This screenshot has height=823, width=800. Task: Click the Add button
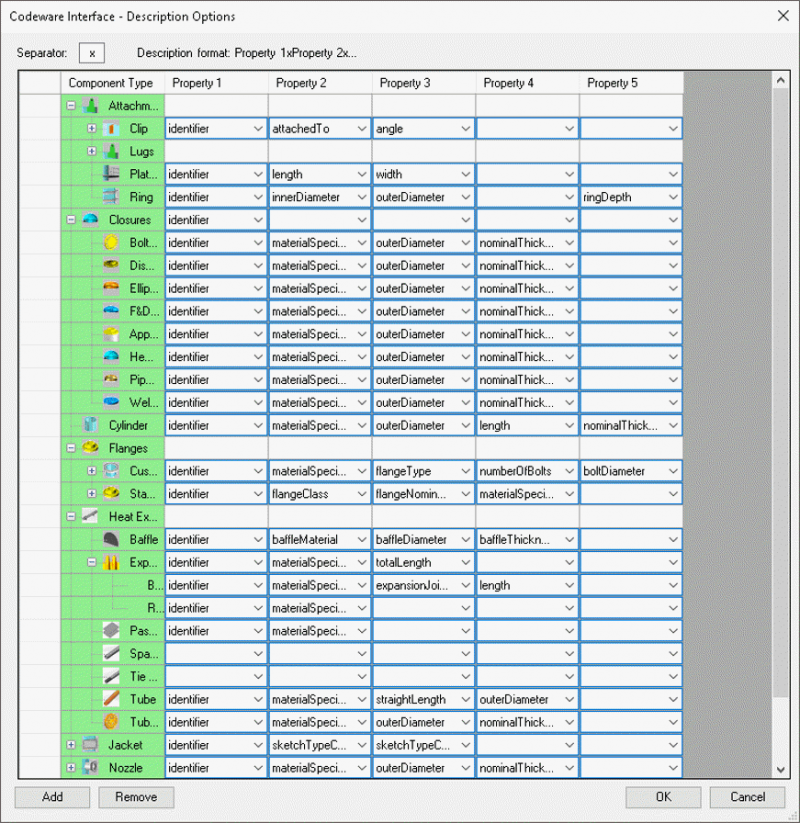click(x=52, y=797)
